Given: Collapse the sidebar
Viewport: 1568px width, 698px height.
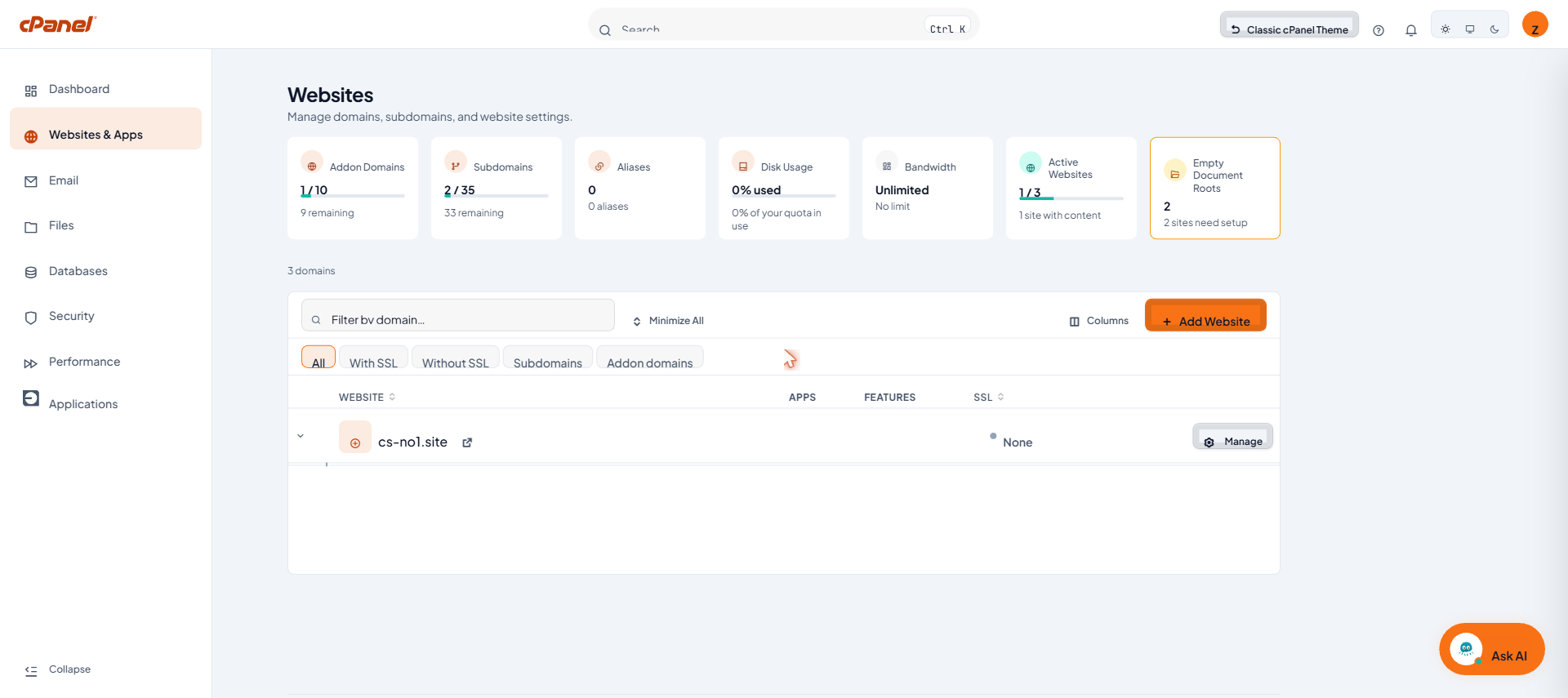Looking at the screenshot, I should pos(57,669).
